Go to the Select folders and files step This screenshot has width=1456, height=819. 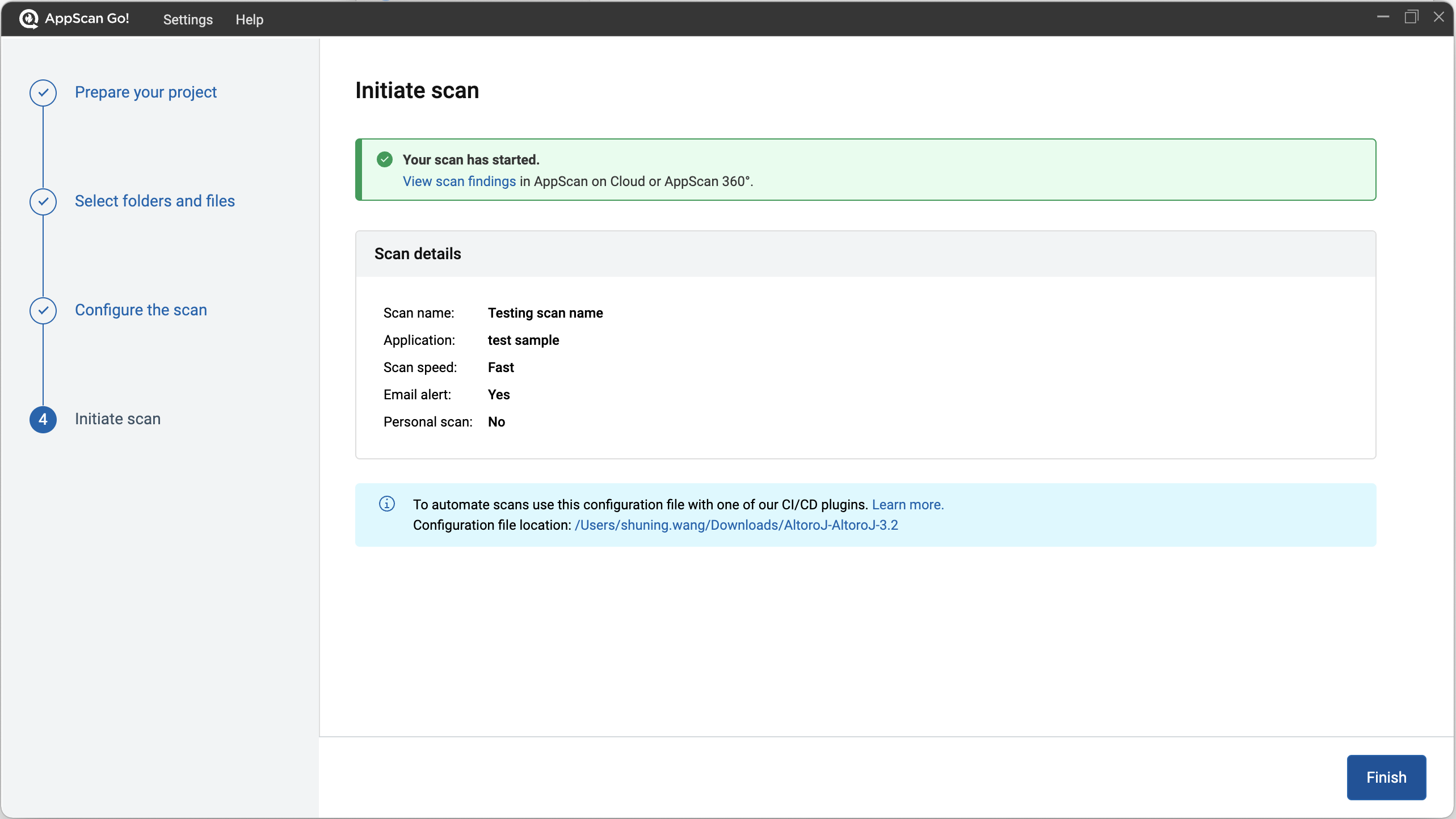(x=155, y=201)
